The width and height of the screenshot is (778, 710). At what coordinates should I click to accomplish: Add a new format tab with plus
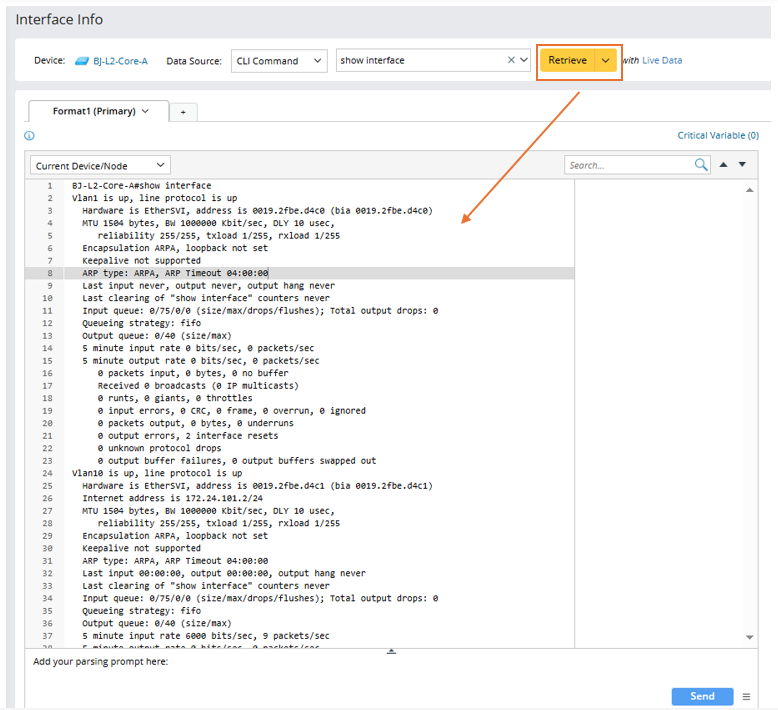(x=183, y=112)
